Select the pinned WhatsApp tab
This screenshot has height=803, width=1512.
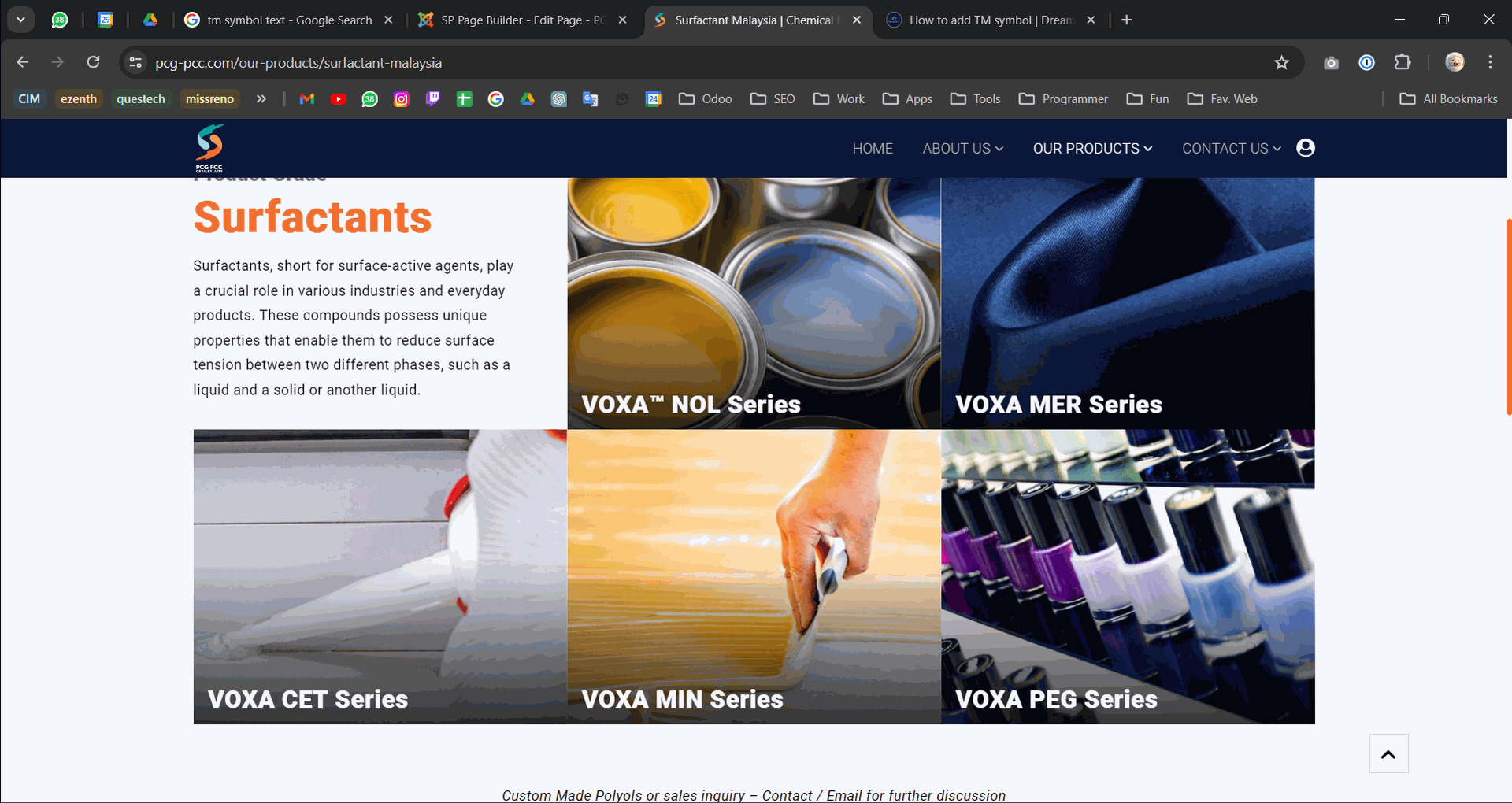(x=60, y=20)
